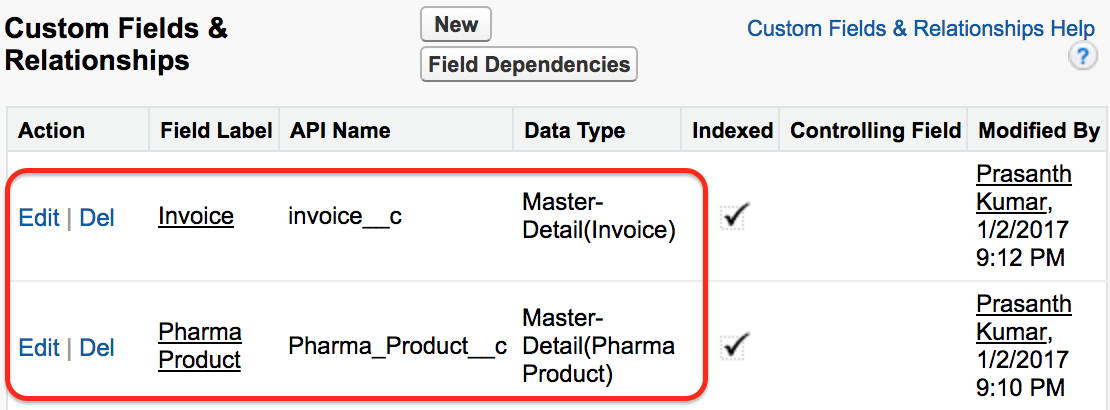Image resolution: width=1110 pixels, height=410 pixels.
Task: Open the Invoice field label link
Action: click(196, 216)
